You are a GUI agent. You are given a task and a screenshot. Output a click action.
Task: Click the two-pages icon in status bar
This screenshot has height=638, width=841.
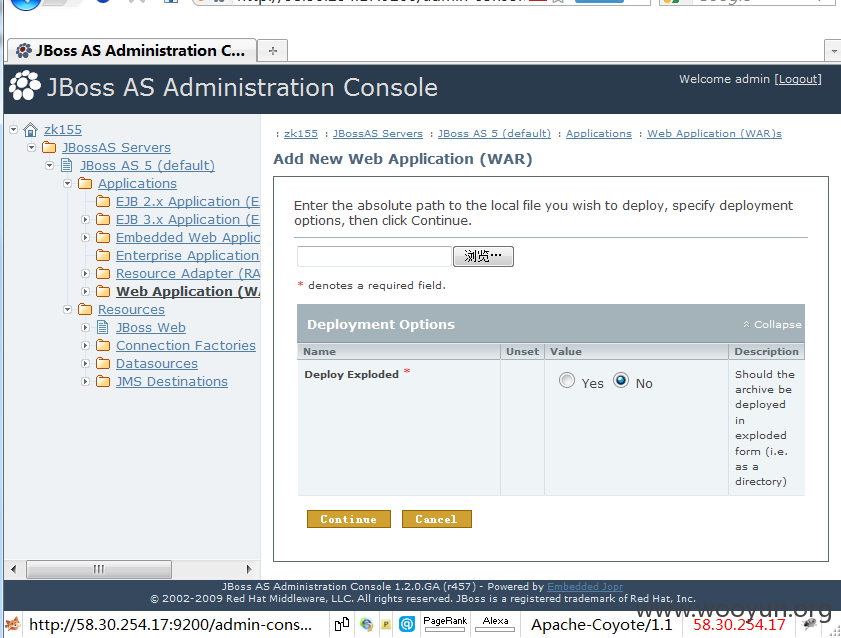click(342, 624)
